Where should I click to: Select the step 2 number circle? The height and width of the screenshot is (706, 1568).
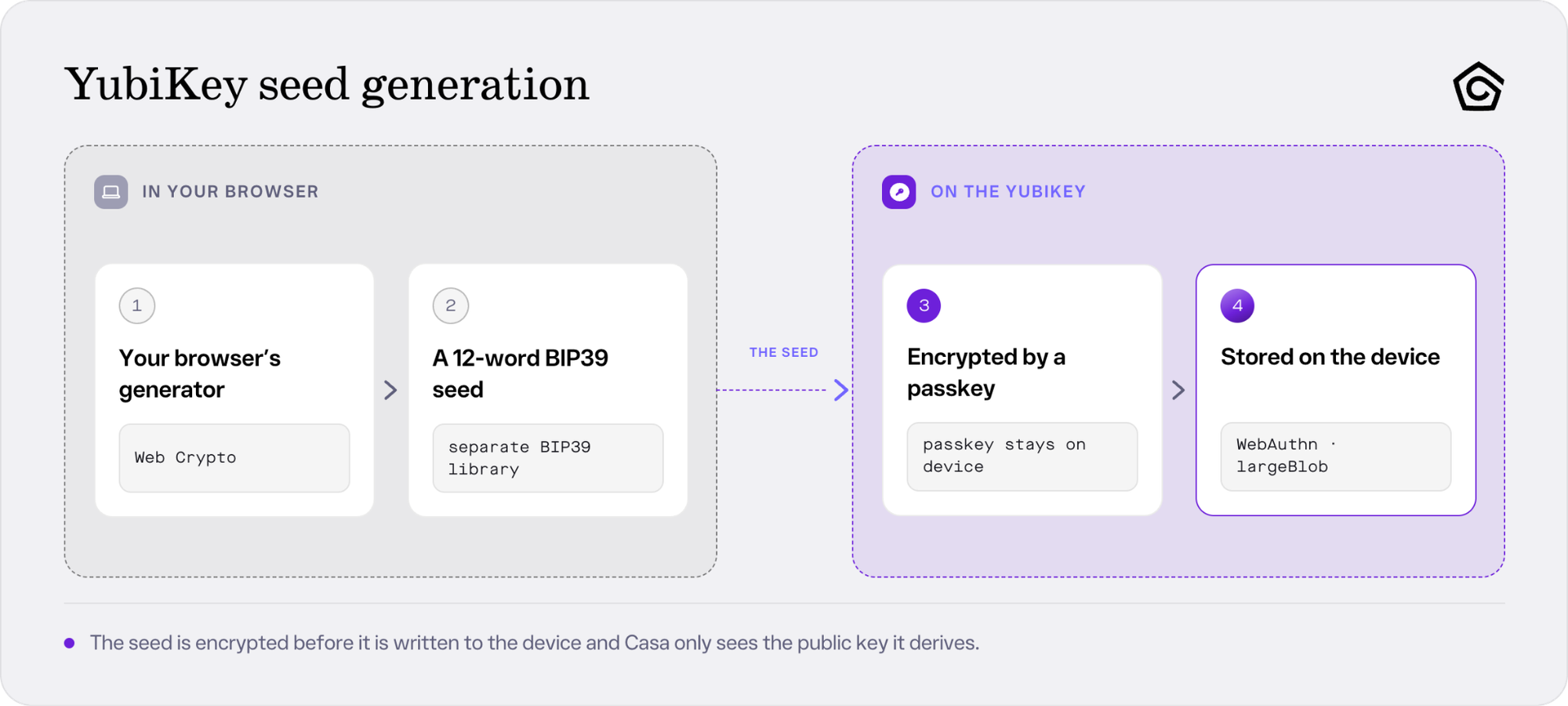(451, 306)
